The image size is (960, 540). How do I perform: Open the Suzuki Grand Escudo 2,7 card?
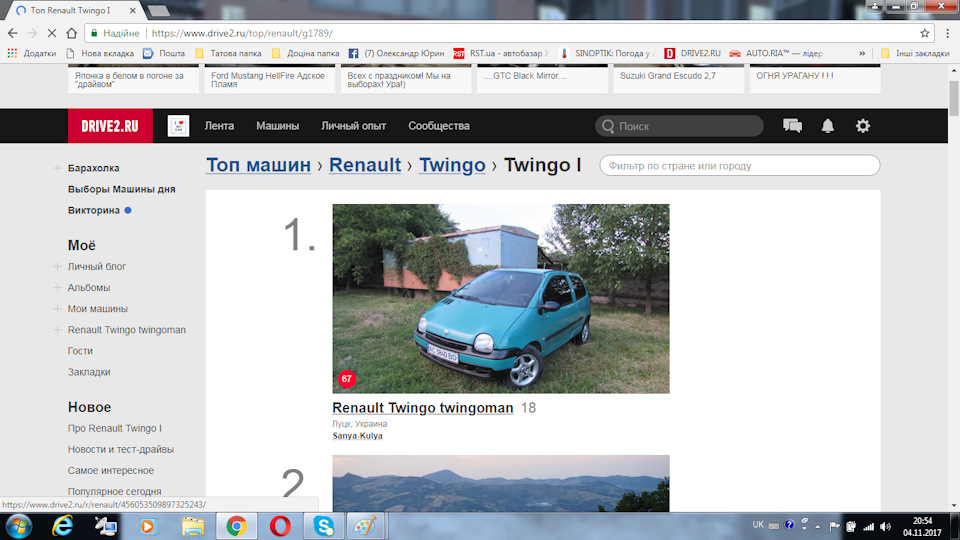[678, 79]
